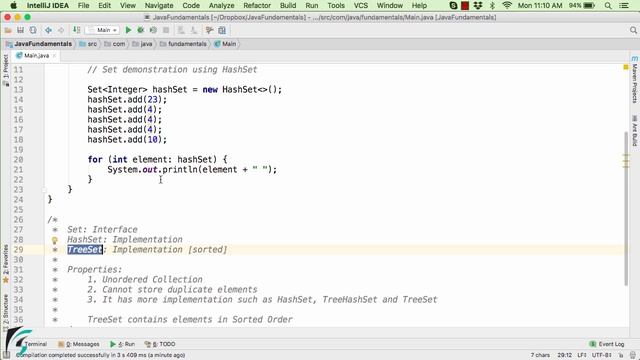Open the Ant Build side panel
This screenshot has height=360, width=640.
635,131
